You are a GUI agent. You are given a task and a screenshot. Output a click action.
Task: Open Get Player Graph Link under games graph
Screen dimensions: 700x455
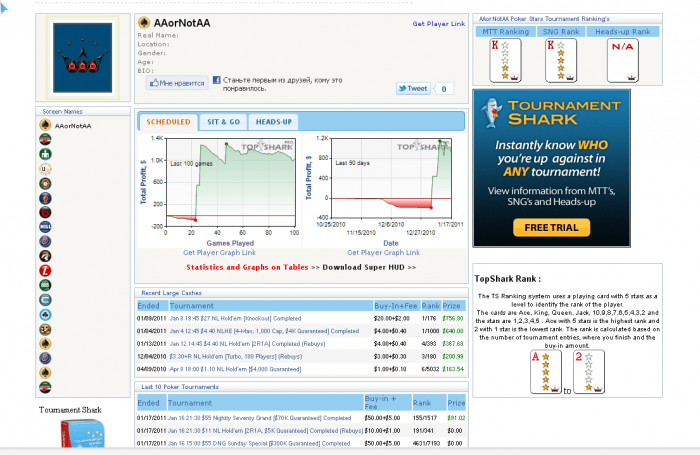[x=219, y=253]
